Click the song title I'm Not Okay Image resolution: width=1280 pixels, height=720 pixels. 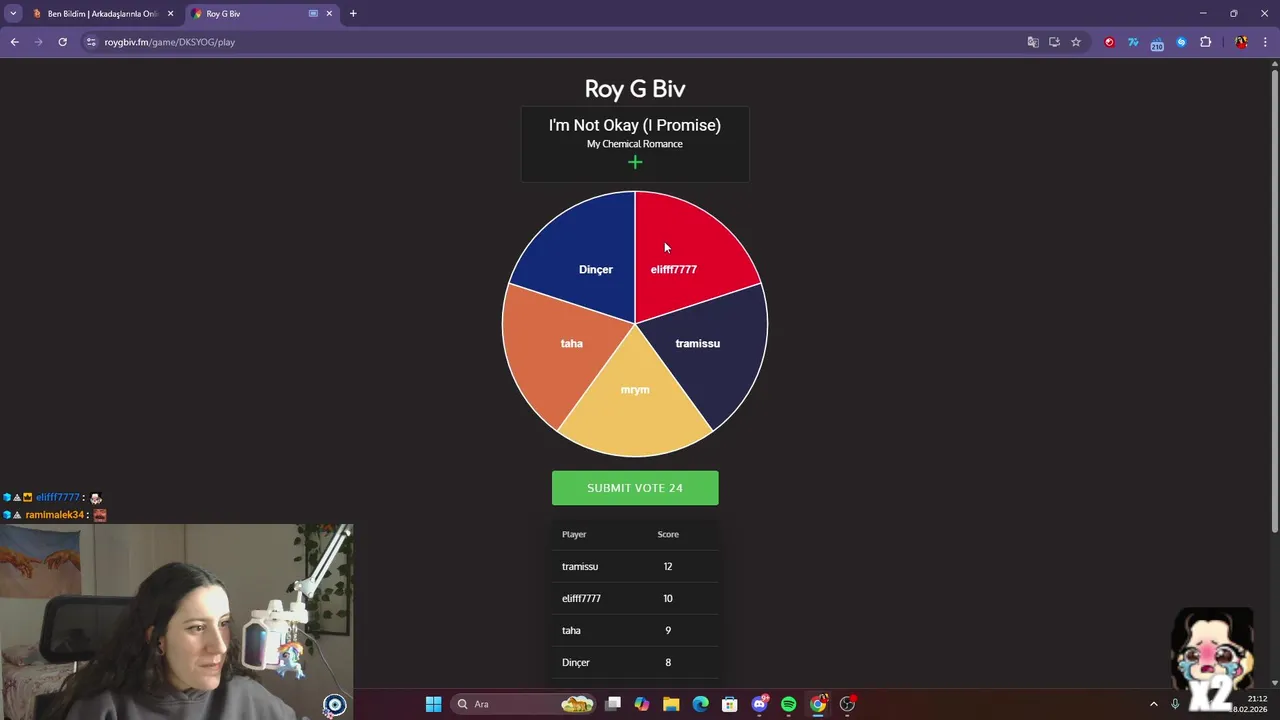click(x=635, y=125)
